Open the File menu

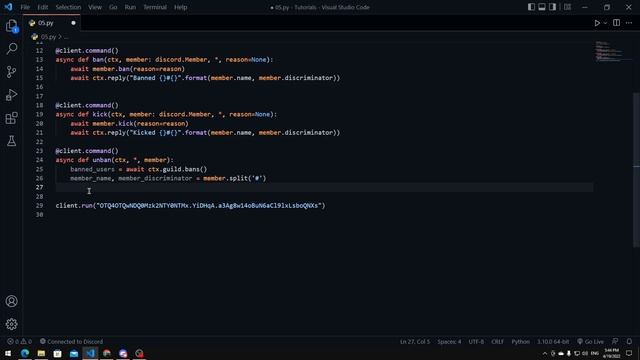(25, 7)
